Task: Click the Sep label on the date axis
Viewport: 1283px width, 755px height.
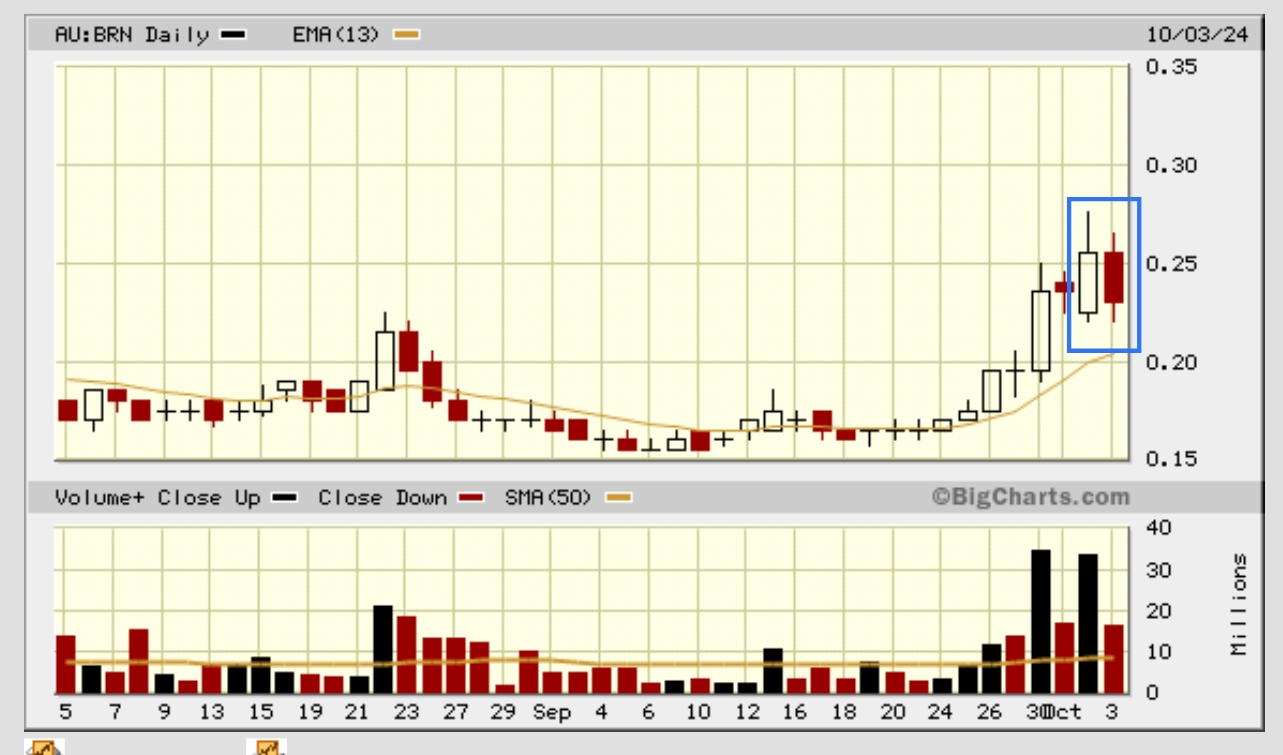Action: pos(551,712)
